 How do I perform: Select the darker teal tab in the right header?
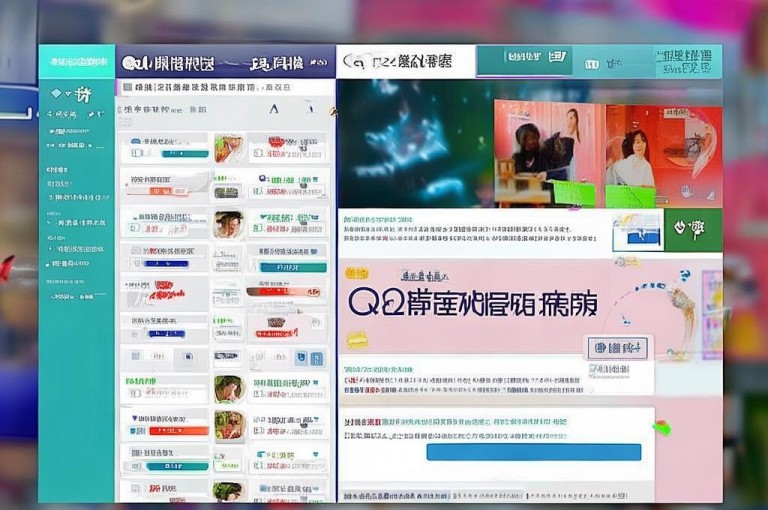525,60
